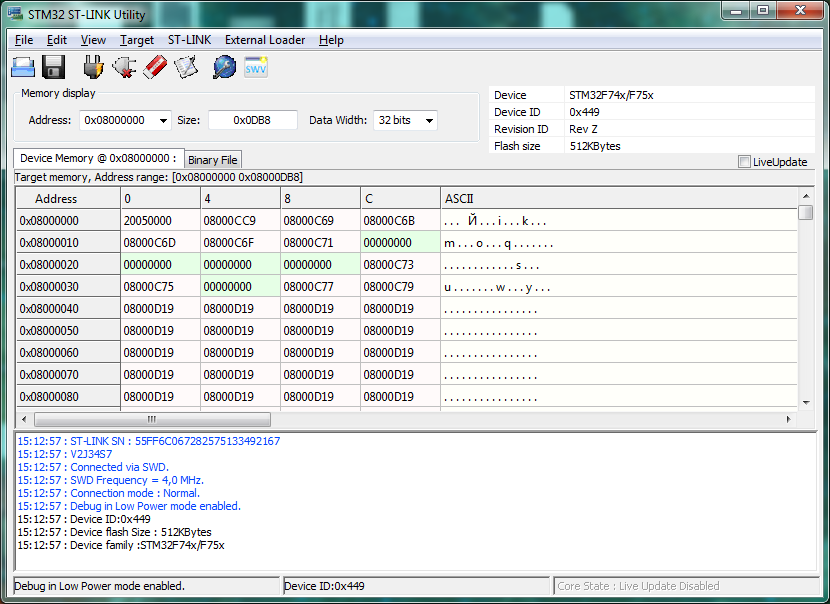Click the address row 0x08000020
830x604 pixels.
68,265
